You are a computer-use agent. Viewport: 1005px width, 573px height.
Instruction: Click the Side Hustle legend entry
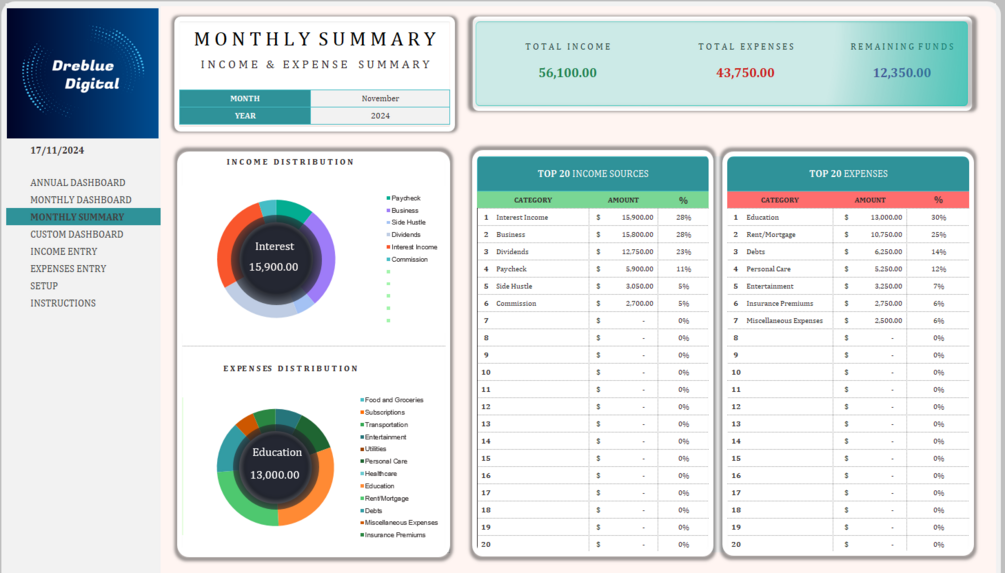[x=406, y=222]
